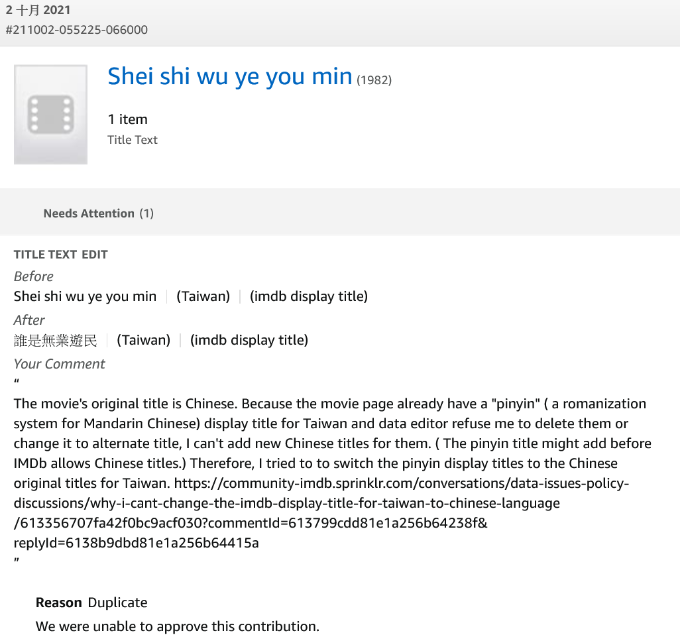The width and height of the screenshot is (680, 637).
Task: Select the "1 item" count text
Action: (x=127, y=119)
